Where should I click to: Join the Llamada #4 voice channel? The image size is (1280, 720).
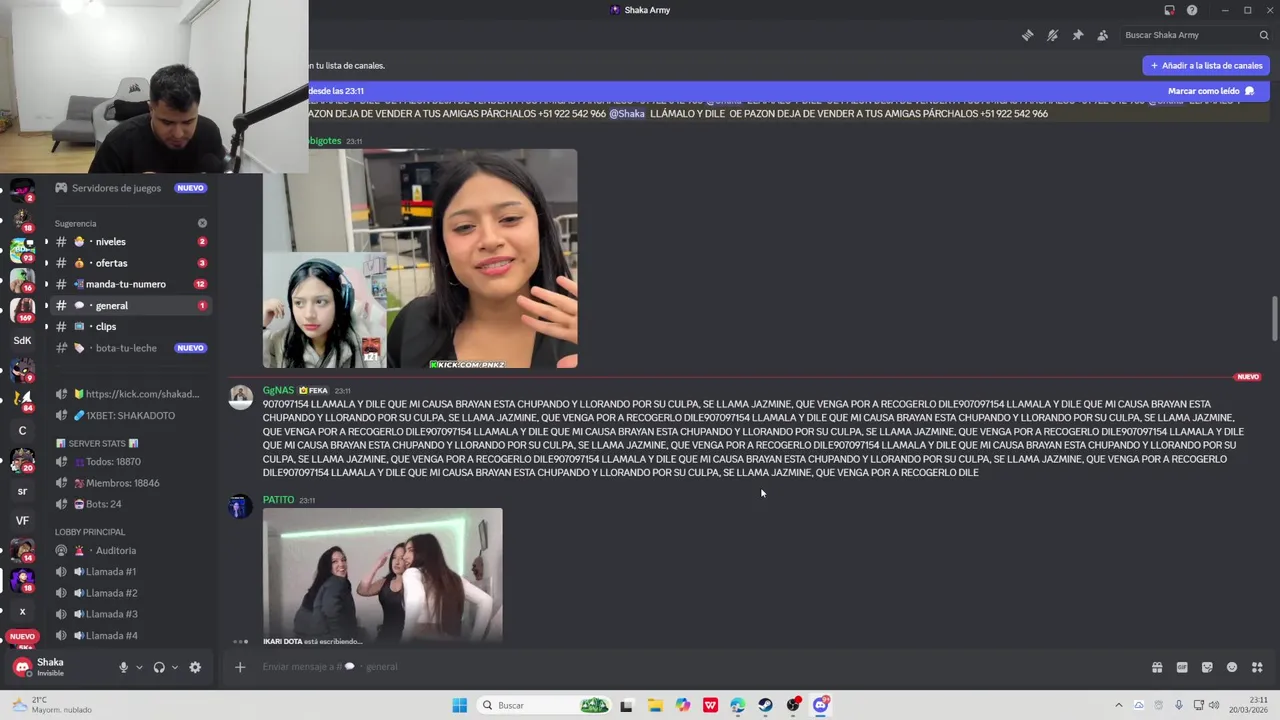[x=129, y=636]
